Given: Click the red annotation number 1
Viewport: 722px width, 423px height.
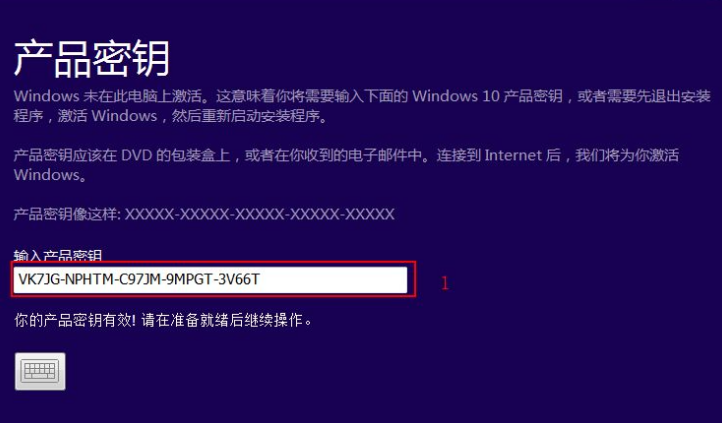Looking at the screenshot, I should pyautogui.click(x=444, y=283).
